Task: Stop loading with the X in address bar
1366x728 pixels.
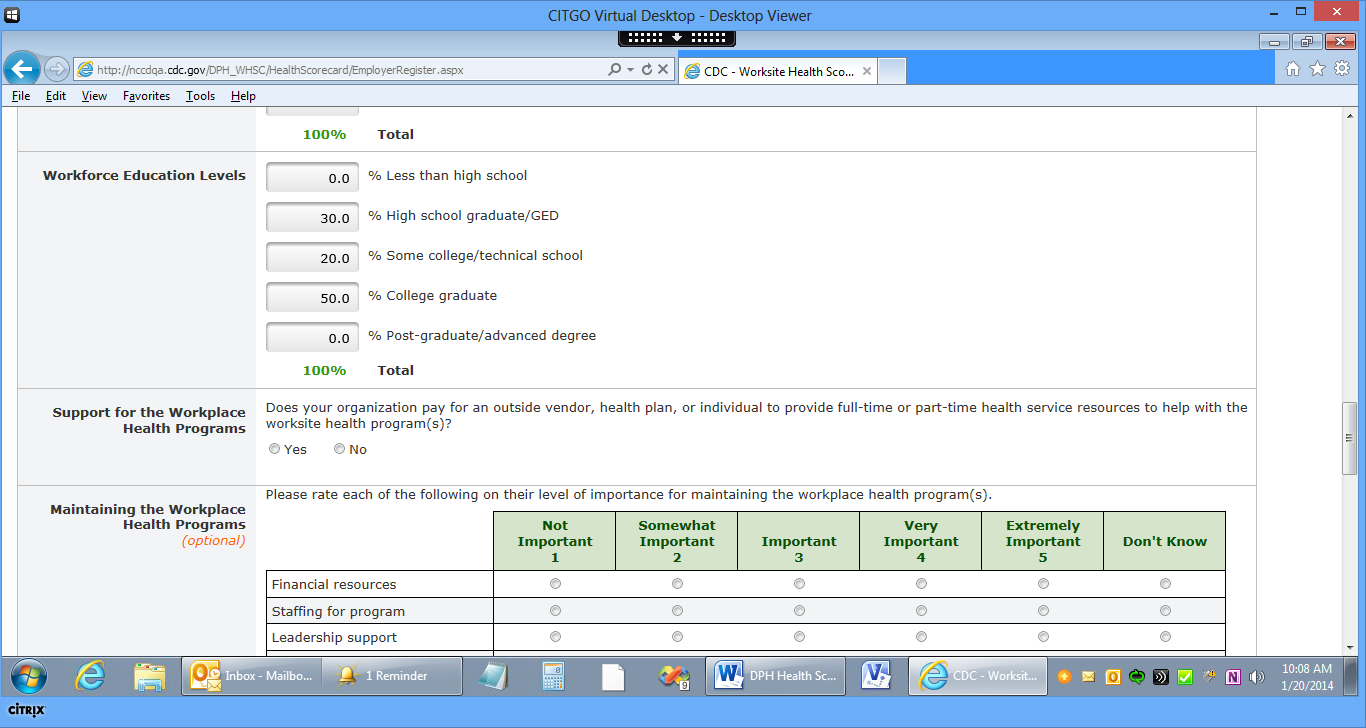Action: tap(662, 70)
